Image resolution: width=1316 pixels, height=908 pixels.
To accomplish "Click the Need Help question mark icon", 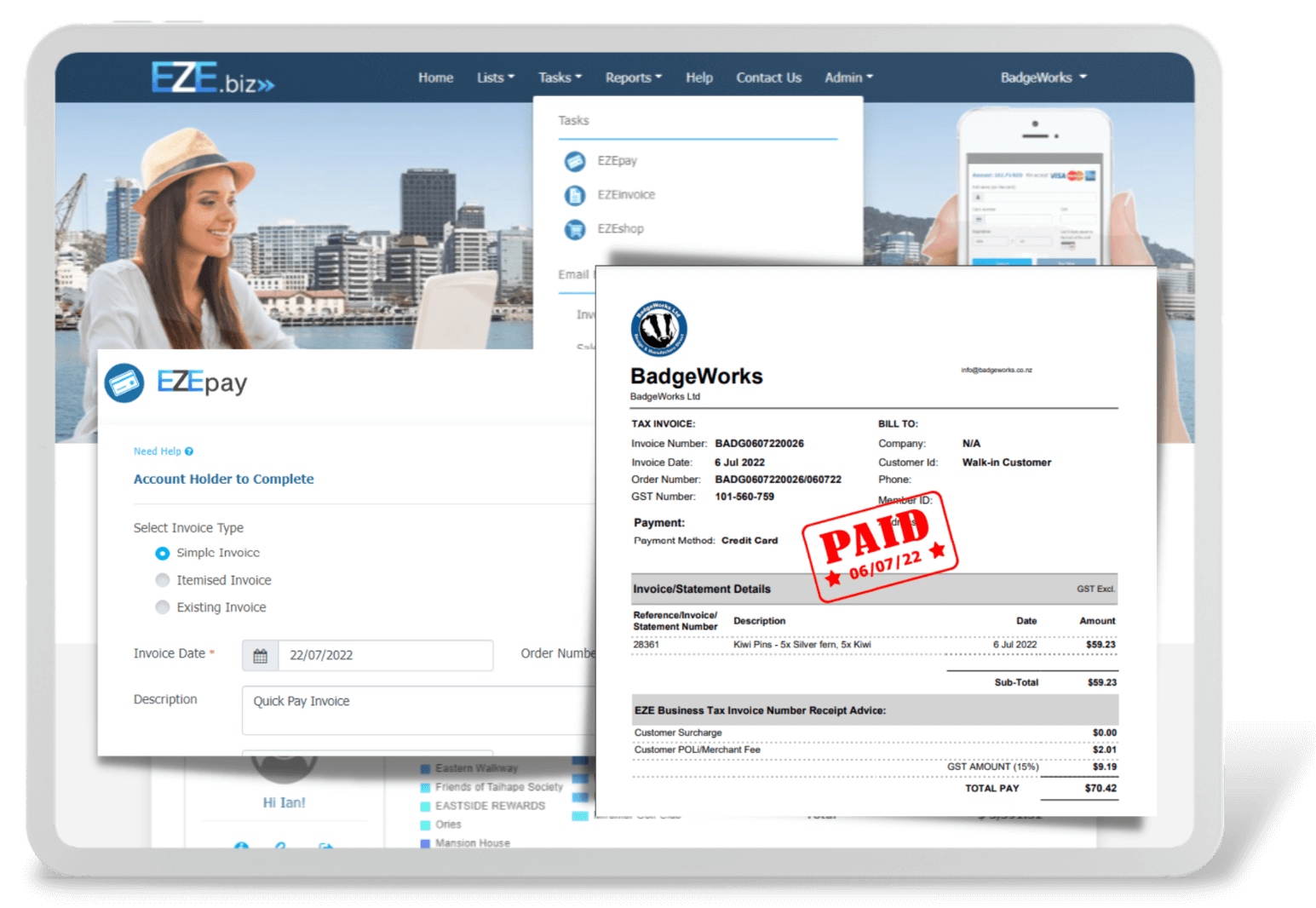I will [x=189, y=451].
